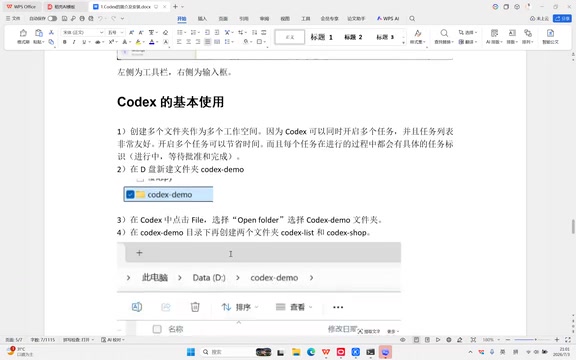Click the Cut scissors icon

click(x=51, y=32)
